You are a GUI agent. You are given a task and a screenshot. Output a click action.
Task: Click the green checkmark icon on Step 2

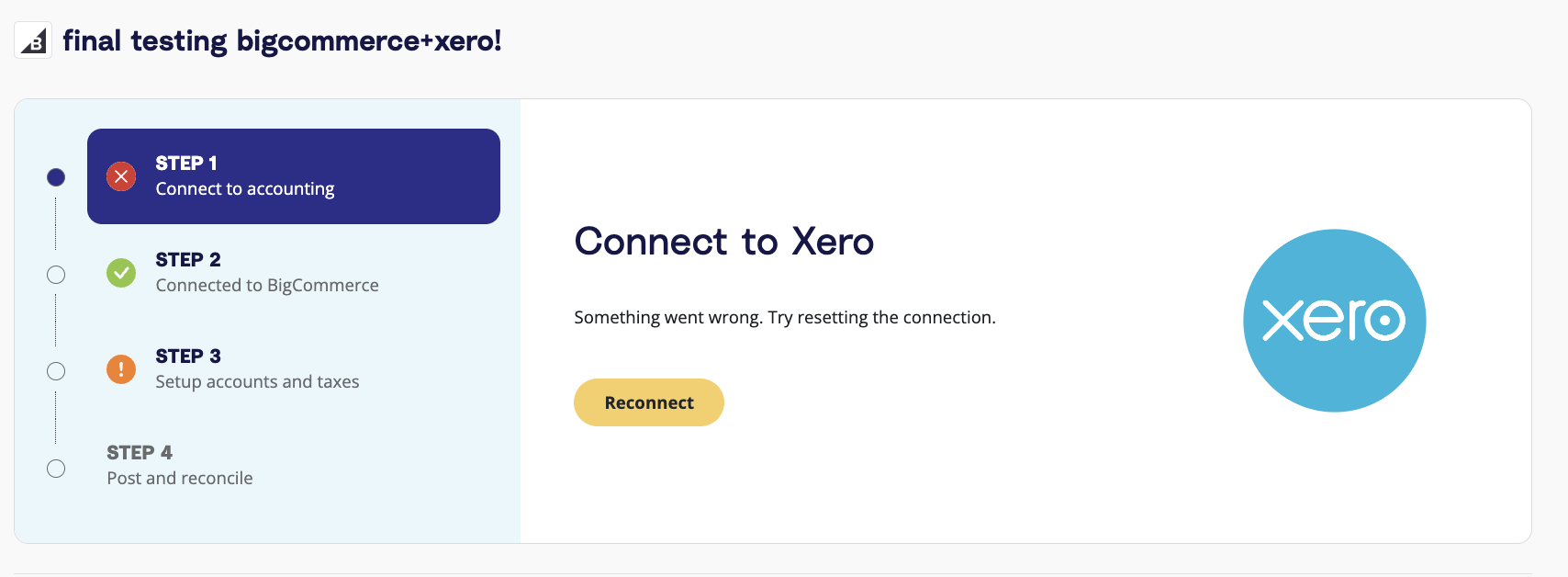121,273
